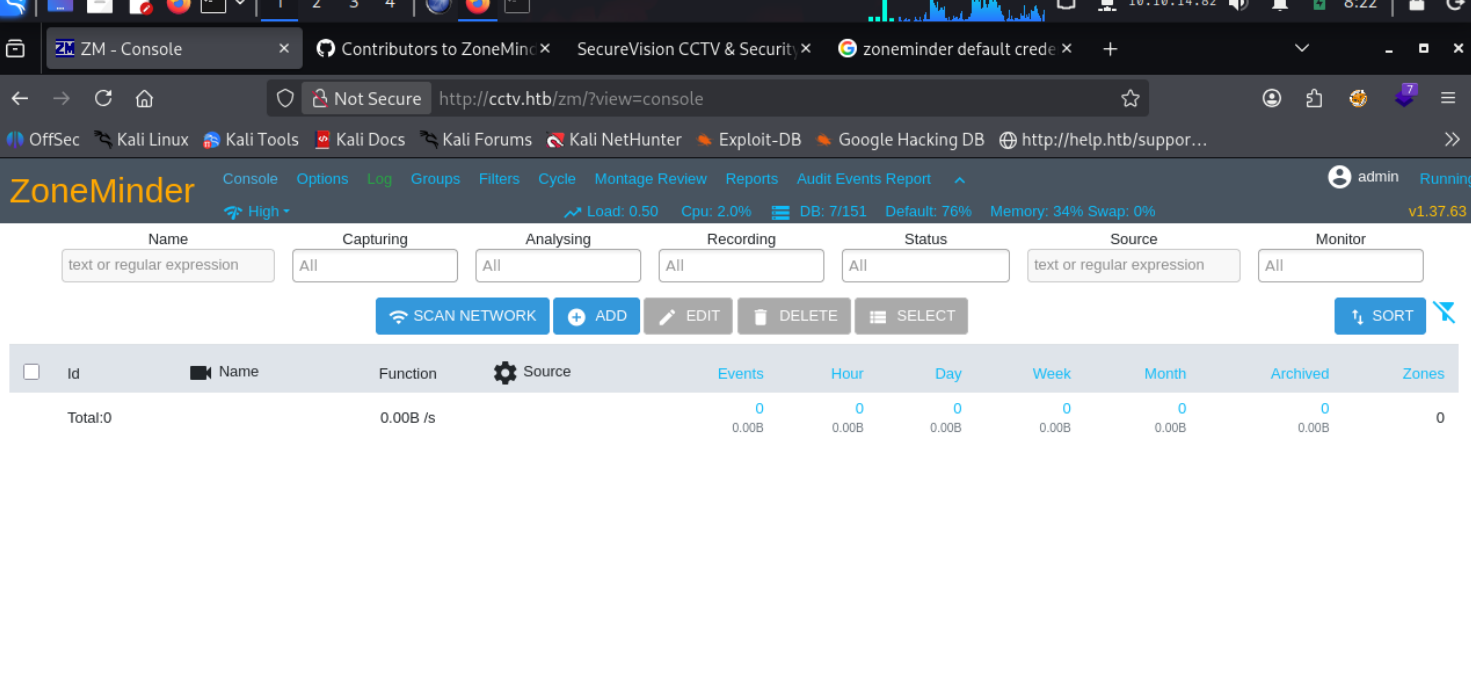Click the admin user account icon
1471x674 pixels.
click(x=1339, y=177)
